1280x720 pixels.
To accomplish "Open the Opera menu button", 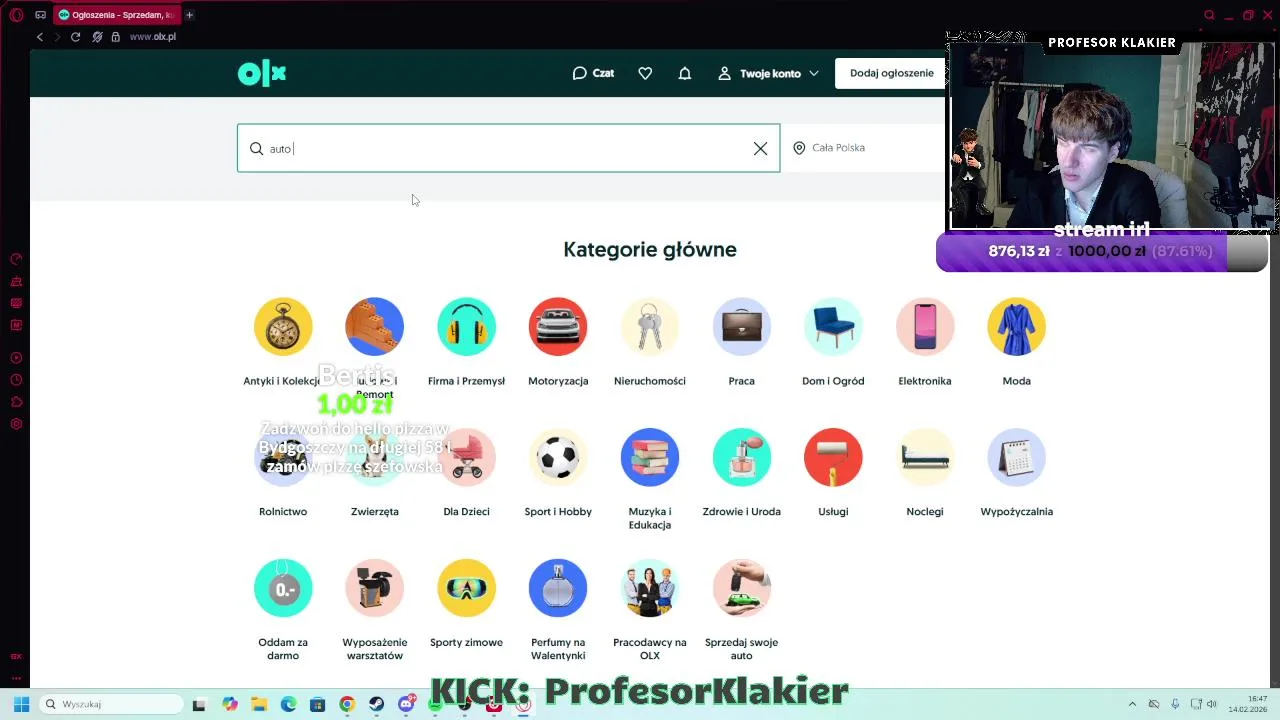I will pos(16,15).
